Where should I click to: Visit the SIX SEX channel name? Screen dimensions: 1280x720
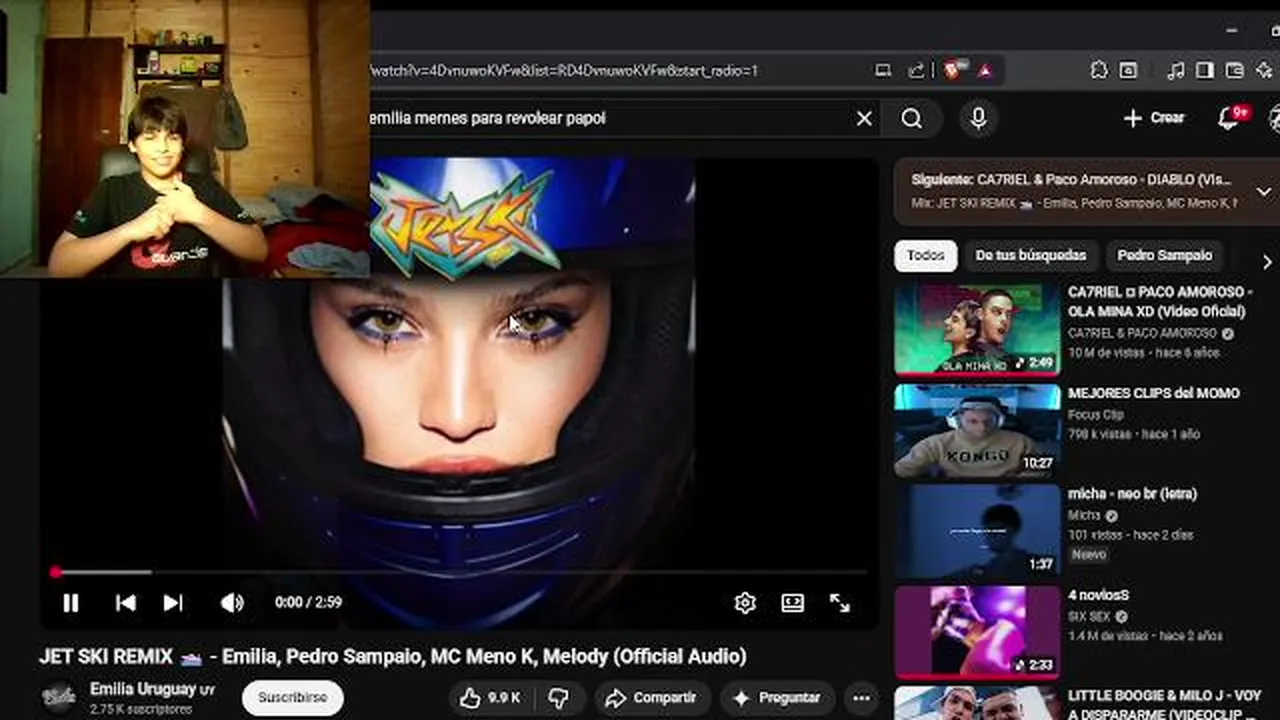click(1091, 617)
